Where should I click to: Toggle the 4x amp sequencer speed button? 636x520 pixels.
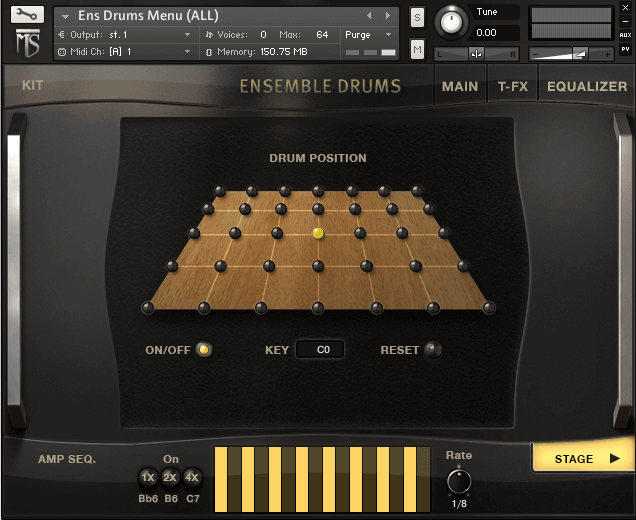click(x=192, y=477)
